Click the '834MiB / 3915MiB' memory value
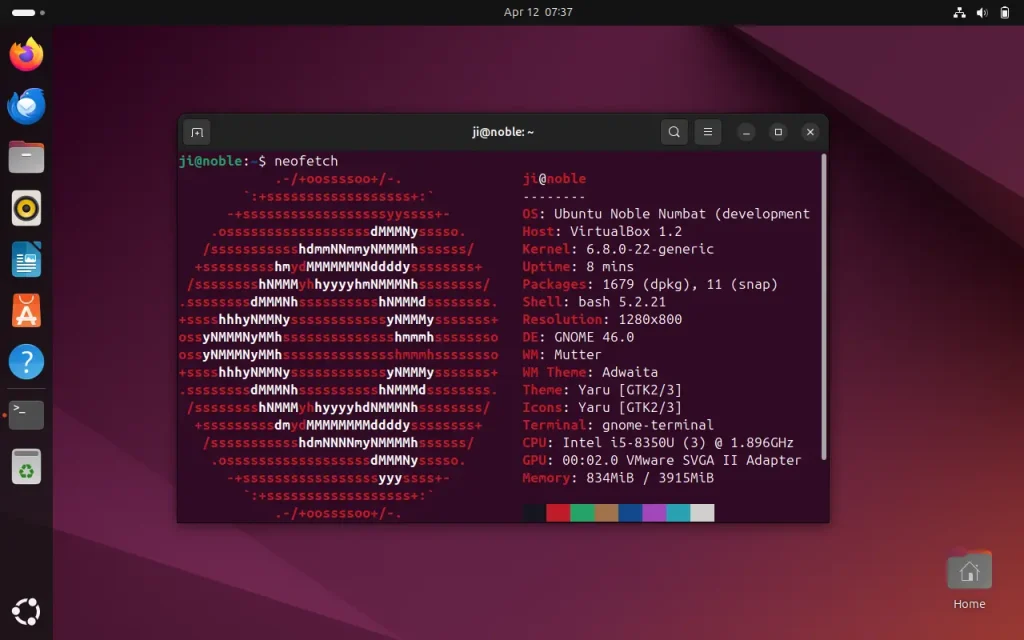 (x=650, y=479)
